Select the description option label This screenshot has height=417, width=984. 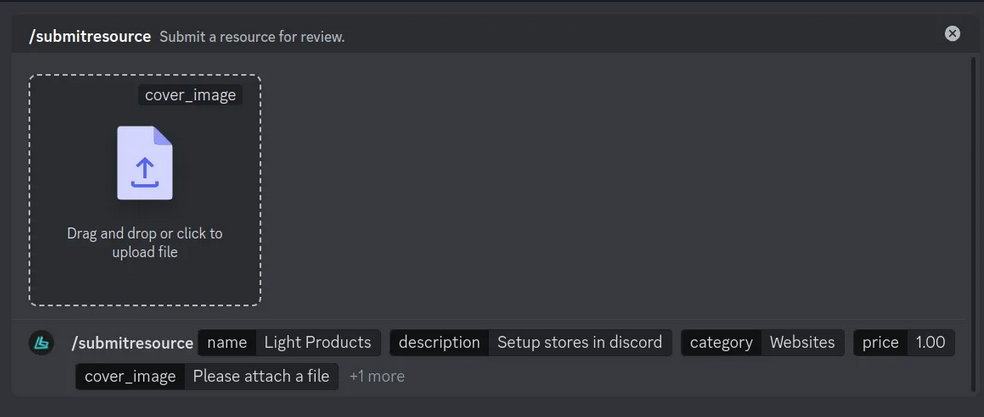click(x=439, y=343)
